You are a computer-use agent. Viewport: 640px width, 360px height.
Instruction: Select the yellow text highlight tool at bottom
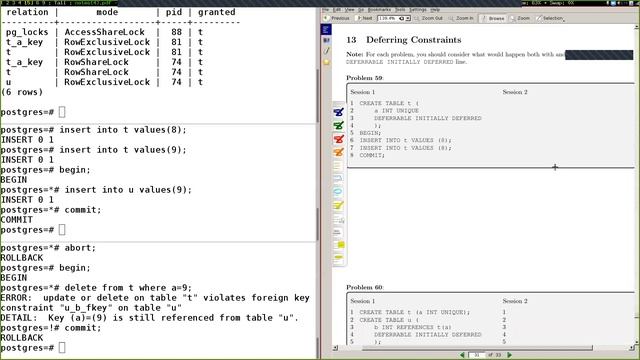(x=338, y=258)
